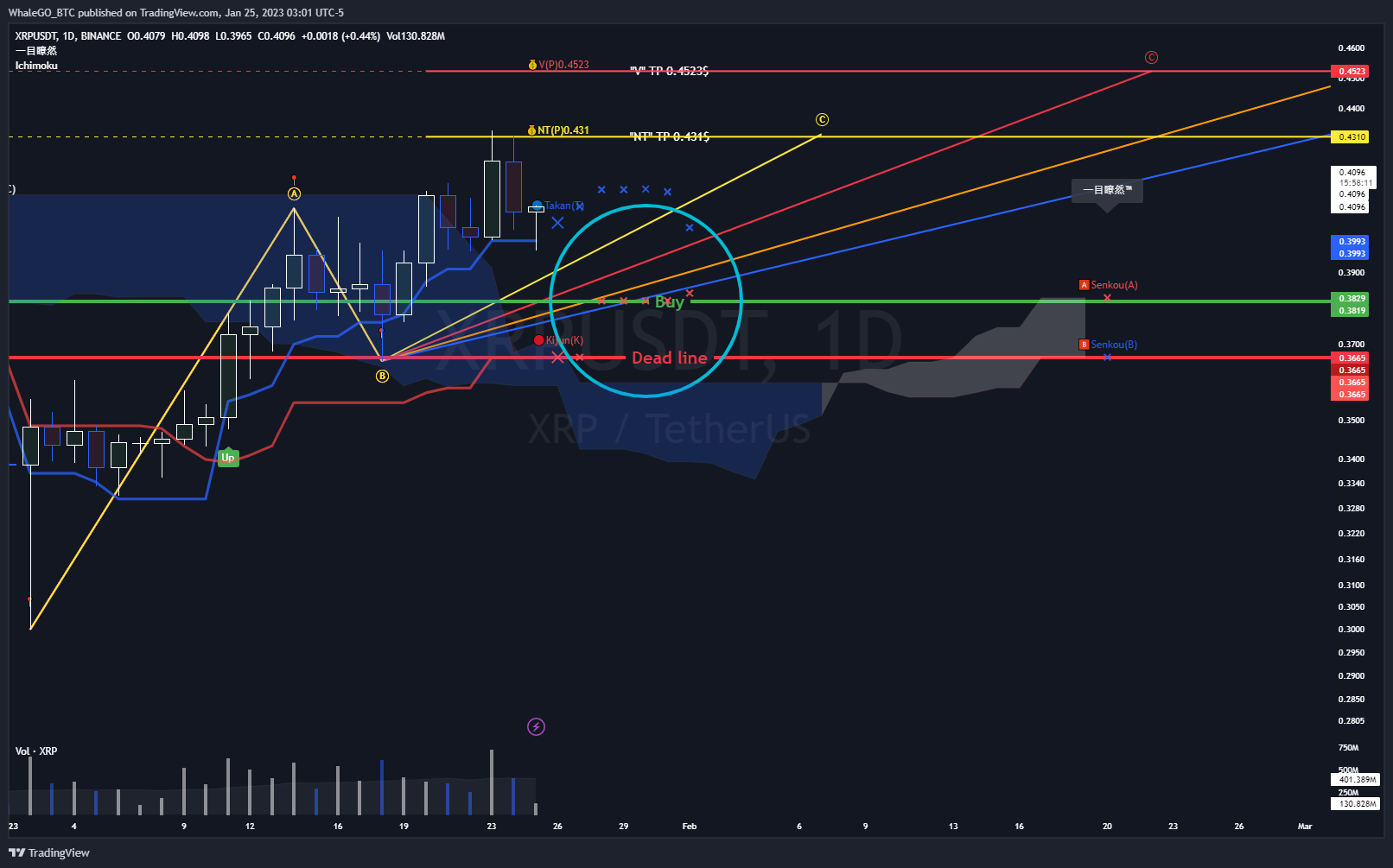This screenshot has width=1393, height=868.
Task: Click the 一目瞭然™ tooltip label on chart
Action: [1107, 190]
